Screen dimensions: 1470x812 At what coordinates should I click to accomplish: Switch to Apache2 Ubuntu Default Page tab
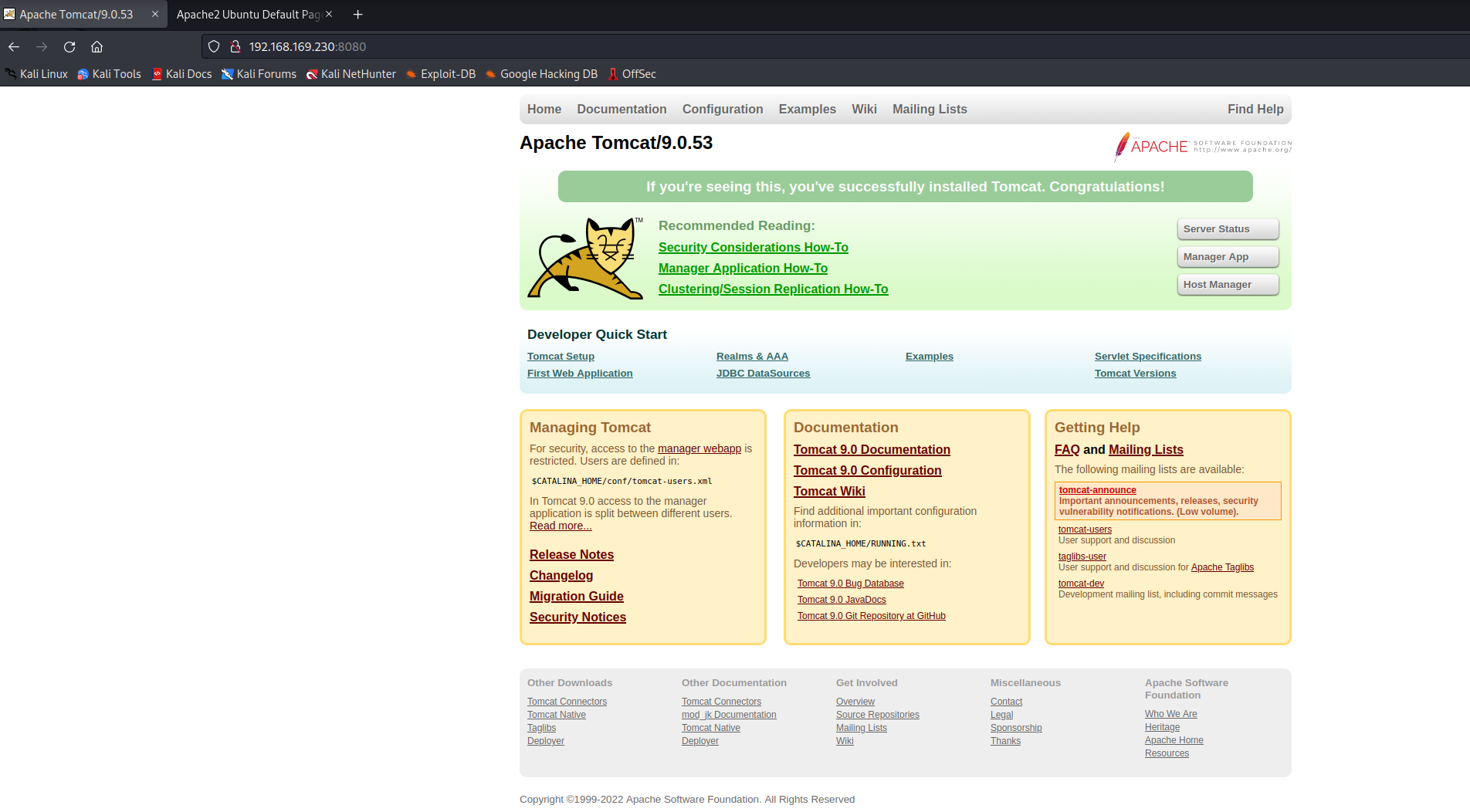tap(247, 15)
